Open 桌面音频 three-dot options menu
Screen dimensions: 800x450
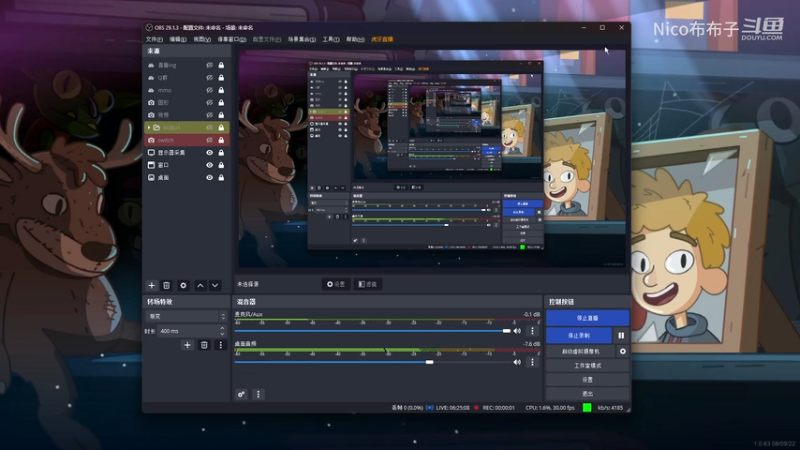tap(532, 362)
